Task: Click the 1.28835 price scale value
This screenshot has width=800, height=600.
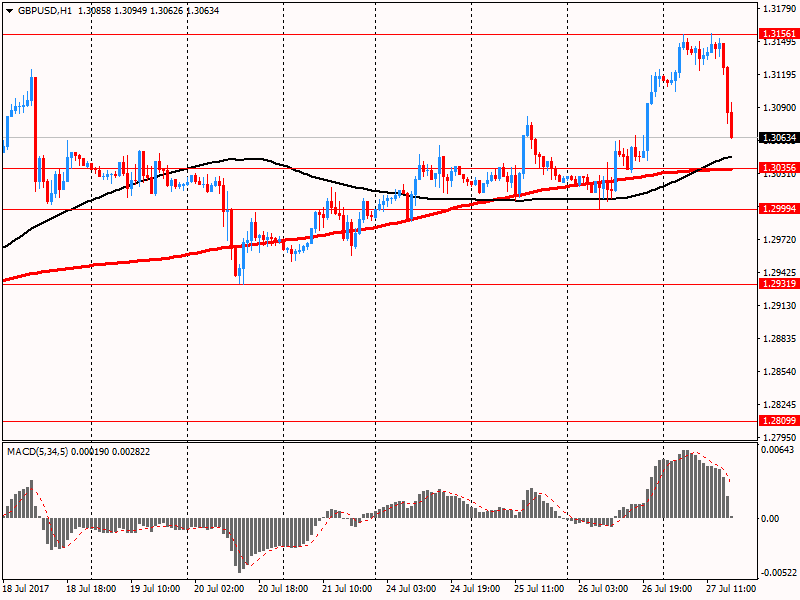Action: (779, 339)
